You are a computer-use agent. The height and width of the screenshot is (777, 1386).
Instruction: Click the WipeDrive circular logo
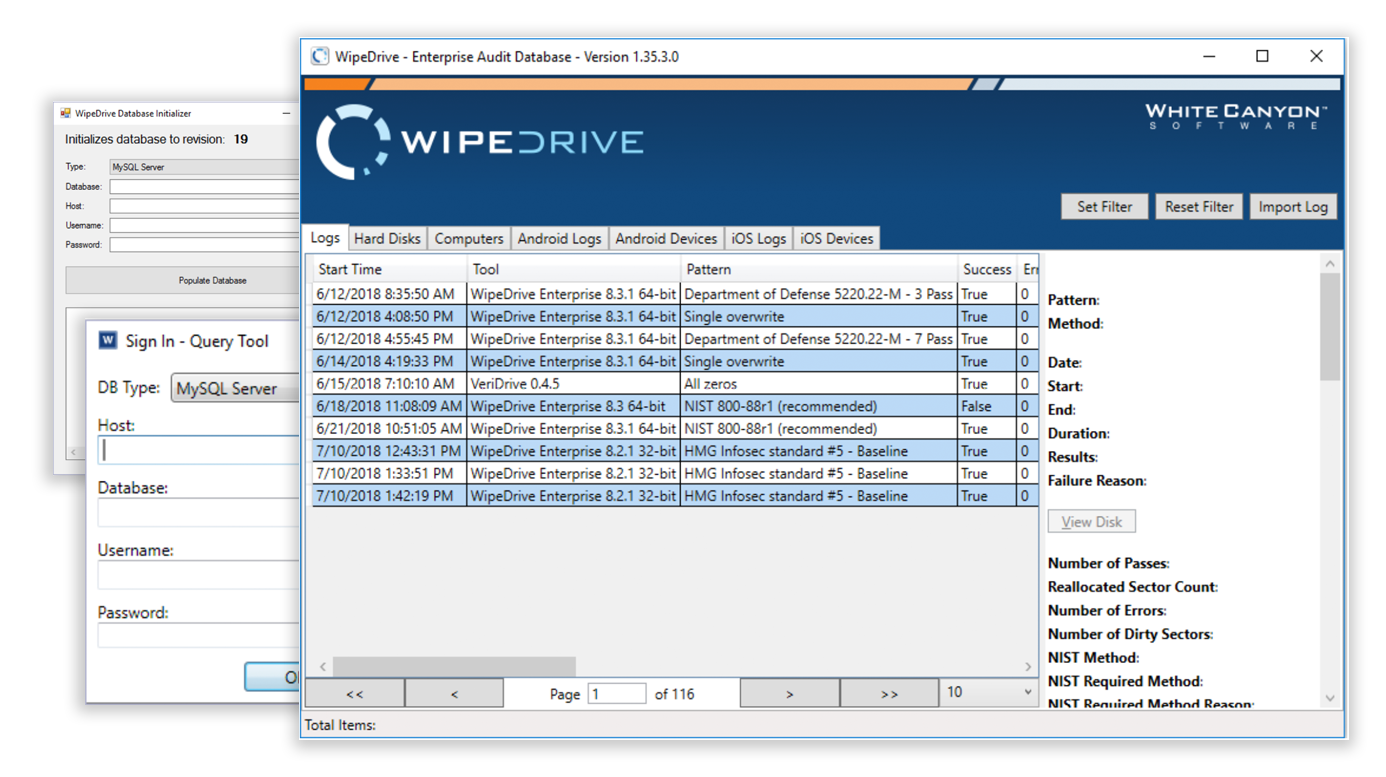(353, 141)
